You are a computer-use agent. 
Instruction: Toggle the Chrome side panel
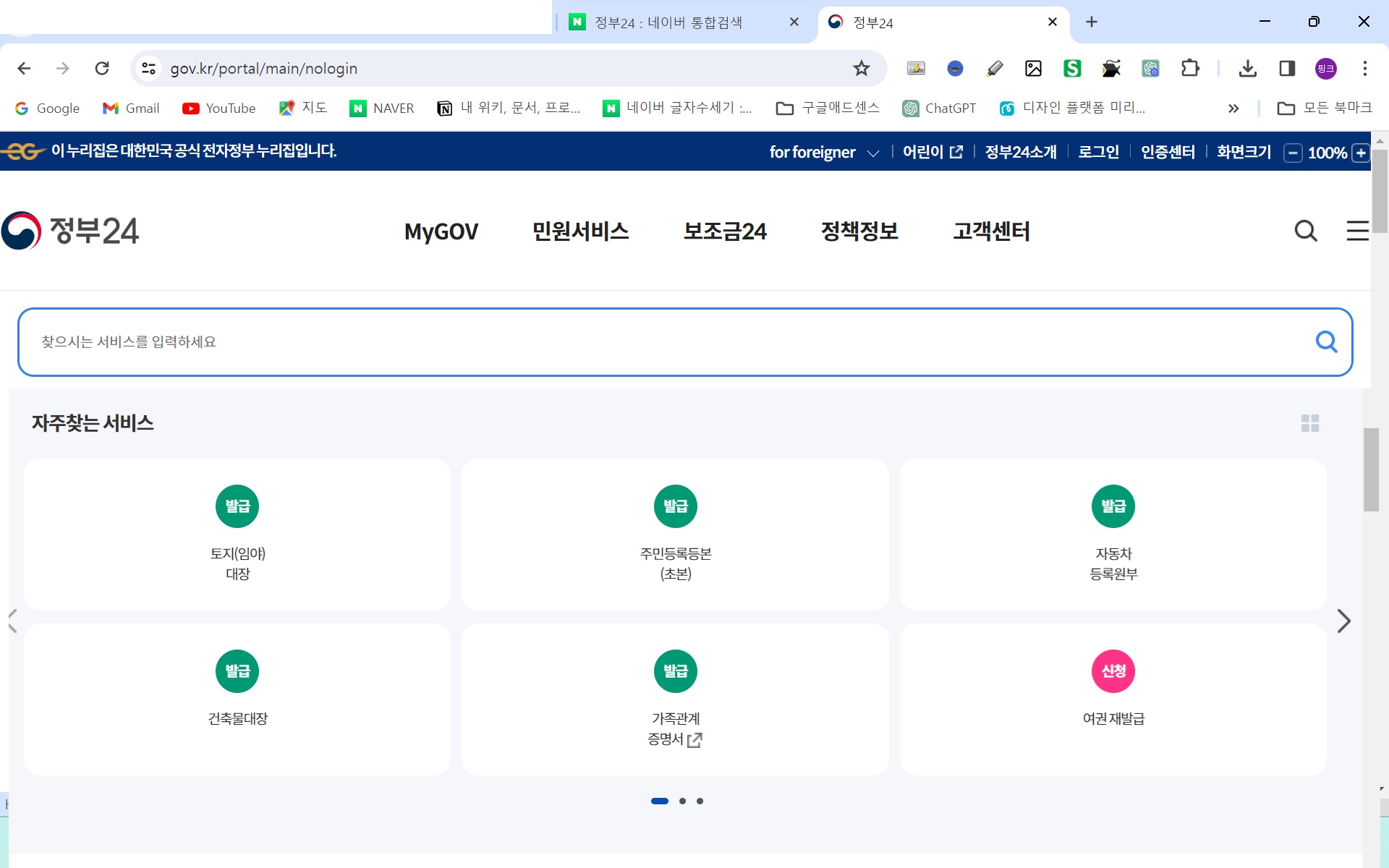click(1286, 69)
